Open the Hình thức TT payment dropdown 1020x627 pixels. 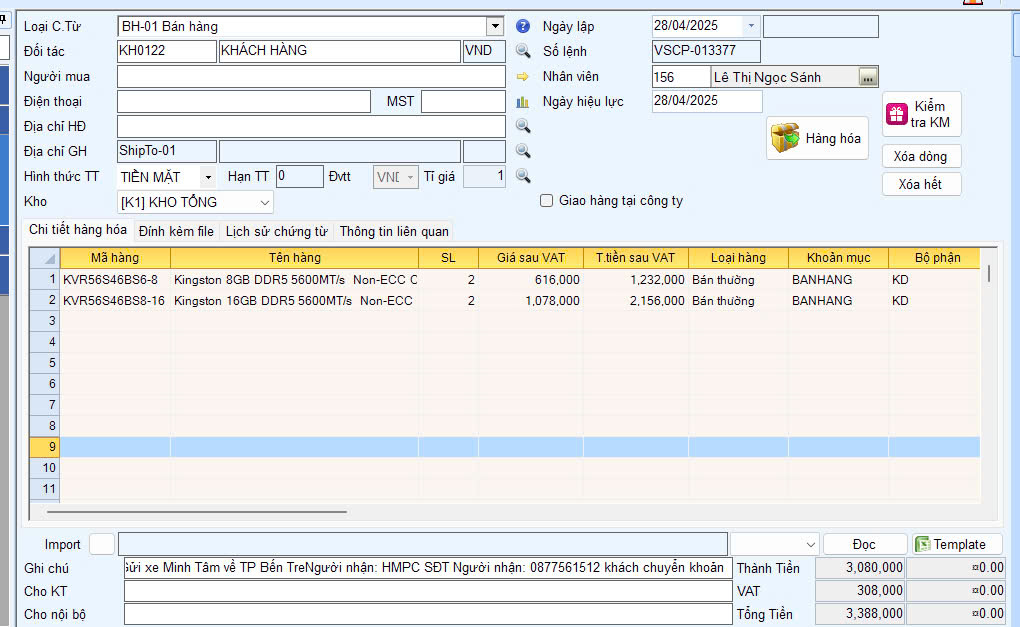tap(207, 177)
